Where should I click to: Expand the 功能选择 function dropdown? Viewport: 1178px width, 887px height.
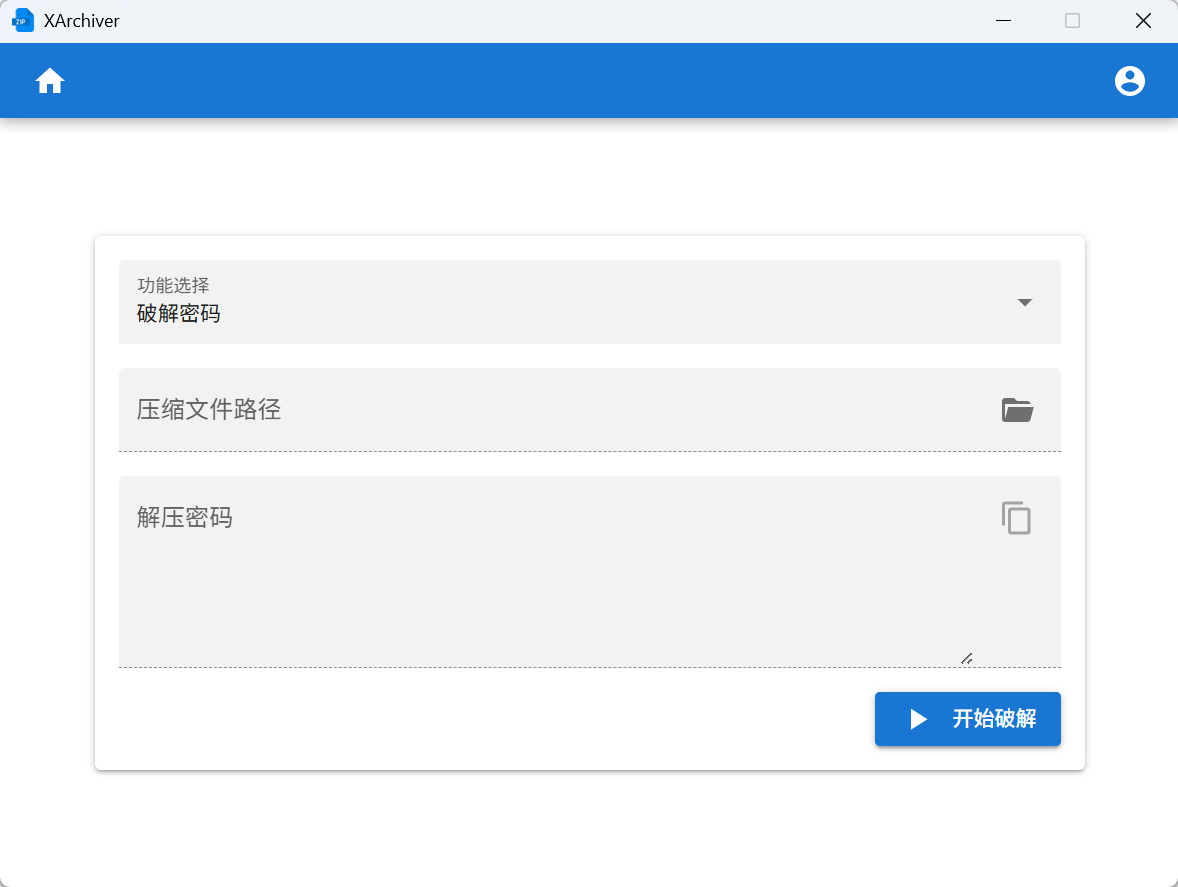tap(590, 302)
